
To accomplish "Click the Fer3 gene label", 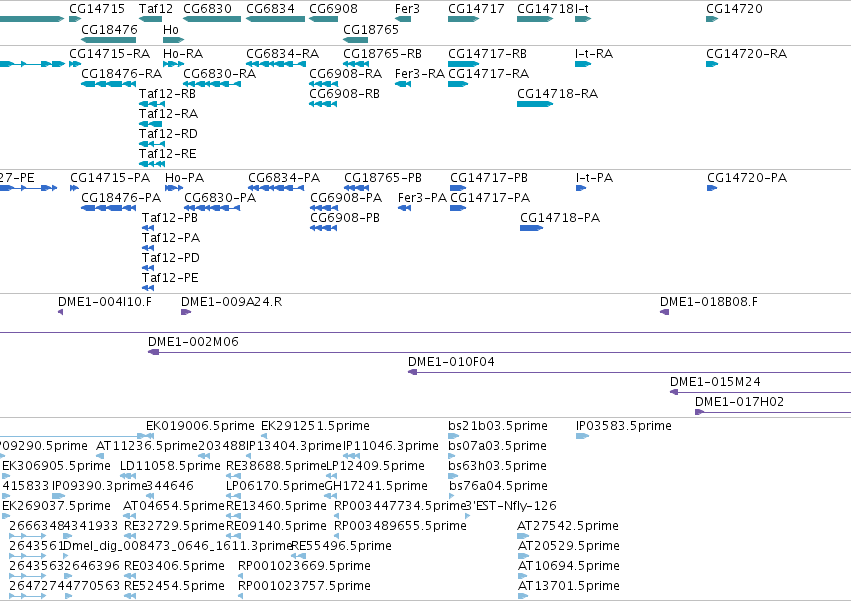I will 407,9.
